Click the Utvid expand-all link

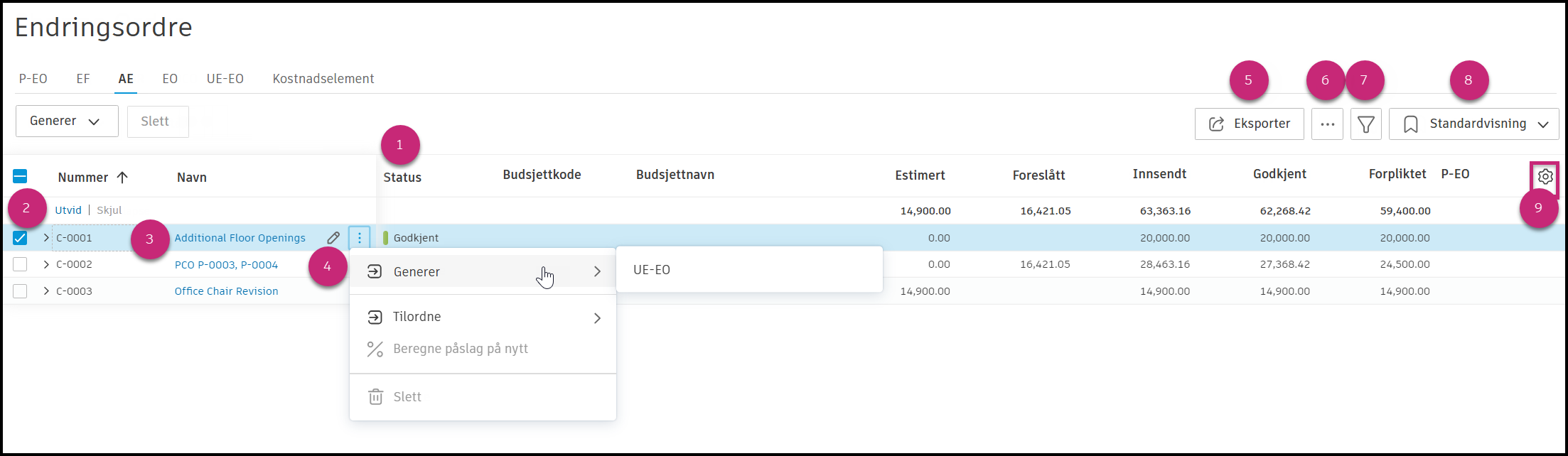(x=68, y=210)
